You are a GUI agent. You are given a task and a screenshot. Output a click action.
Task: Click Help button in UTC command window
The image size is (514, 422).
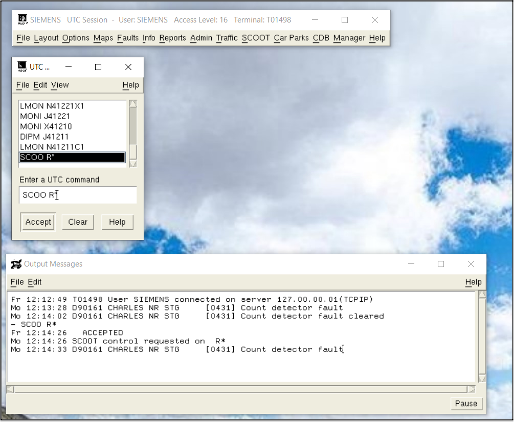point(117,222)
